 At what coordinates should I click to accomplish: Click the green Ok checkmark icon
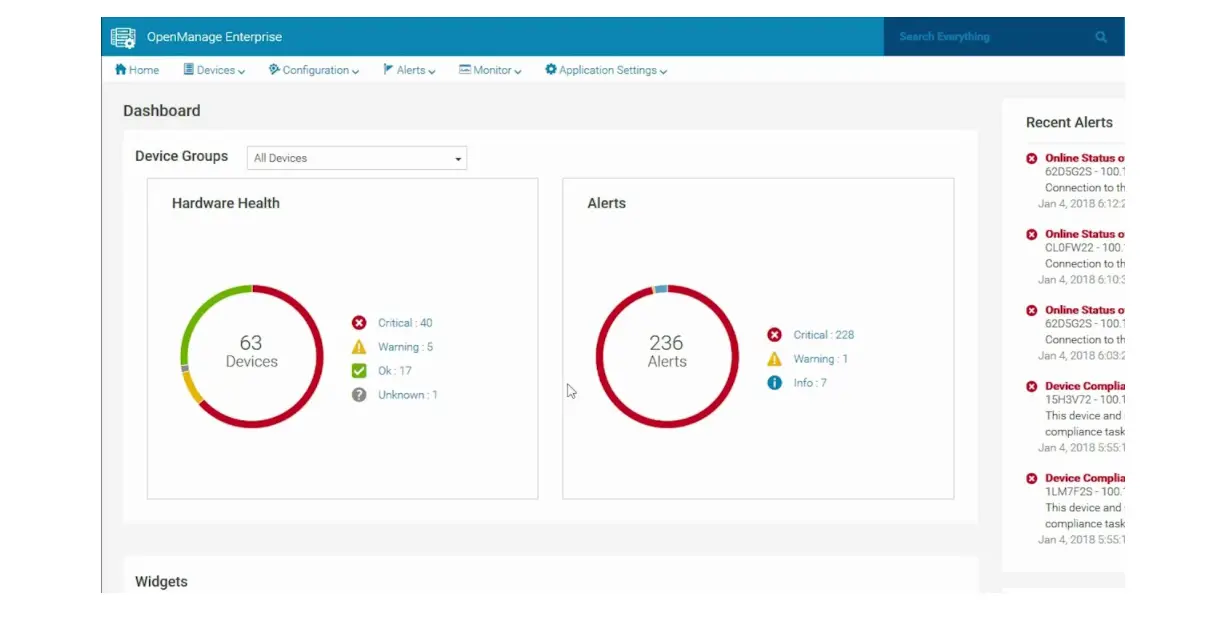(358, 370)
